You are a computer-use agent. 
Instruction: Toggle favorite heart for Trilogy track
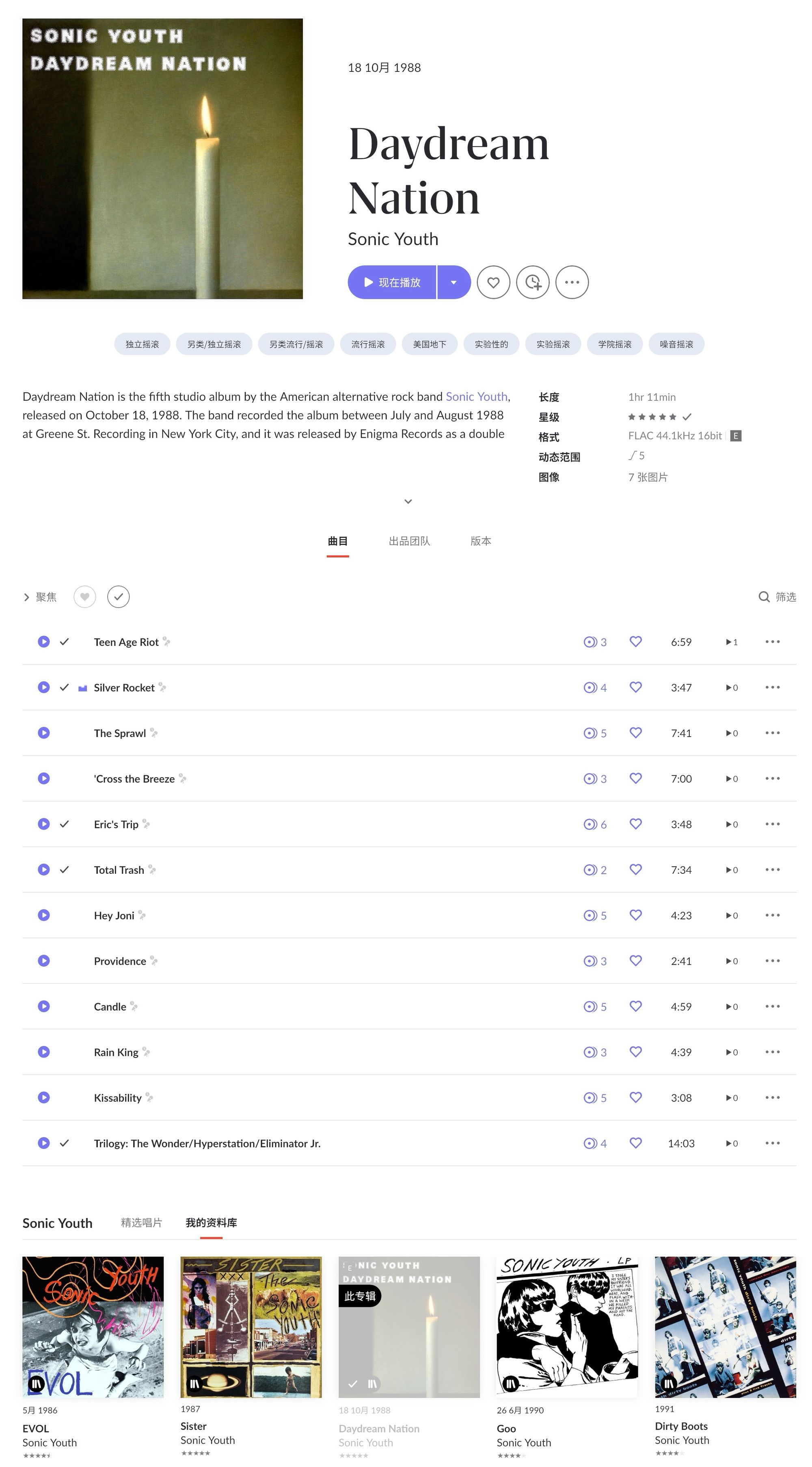pos(635,1143)
